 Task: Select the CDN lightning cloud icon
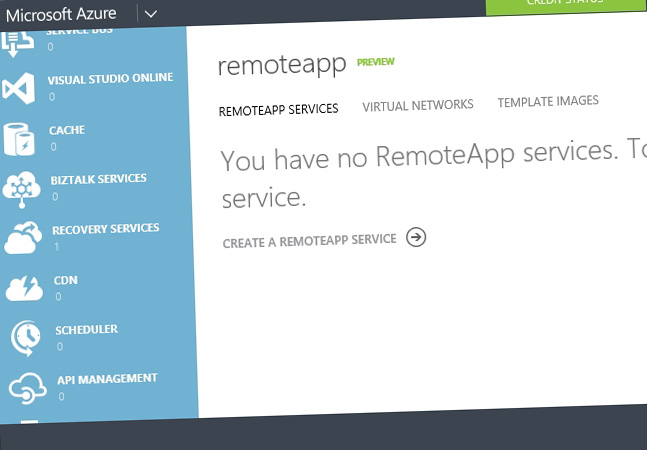(24, 288)
